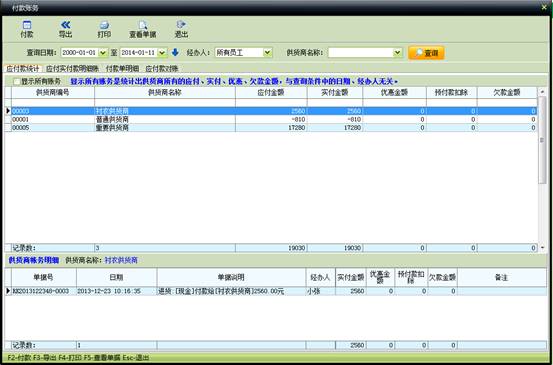Switch to 应付款统计 tab
This screenshot has height=365, width=553.
click(23, 68)
